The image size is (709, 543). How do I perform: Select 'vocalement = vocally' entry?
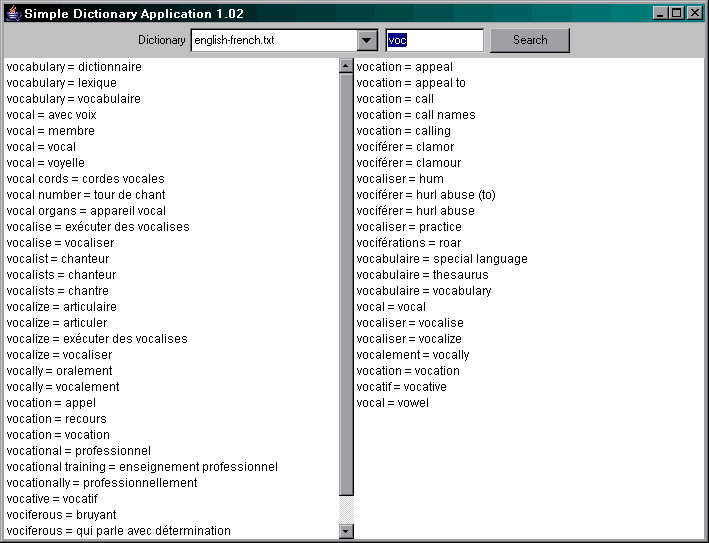[413, 355]
